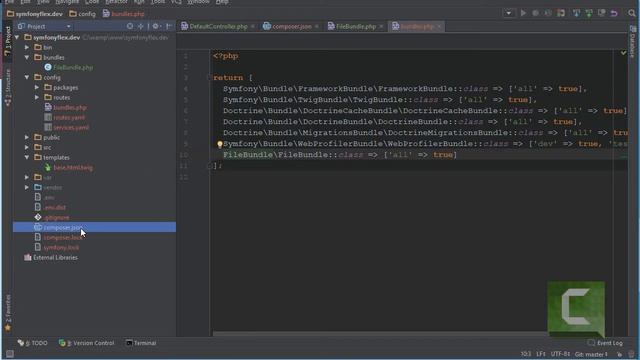Open the TODO tool window
This screenshot has width=640, height=360.
coord(33,343)
